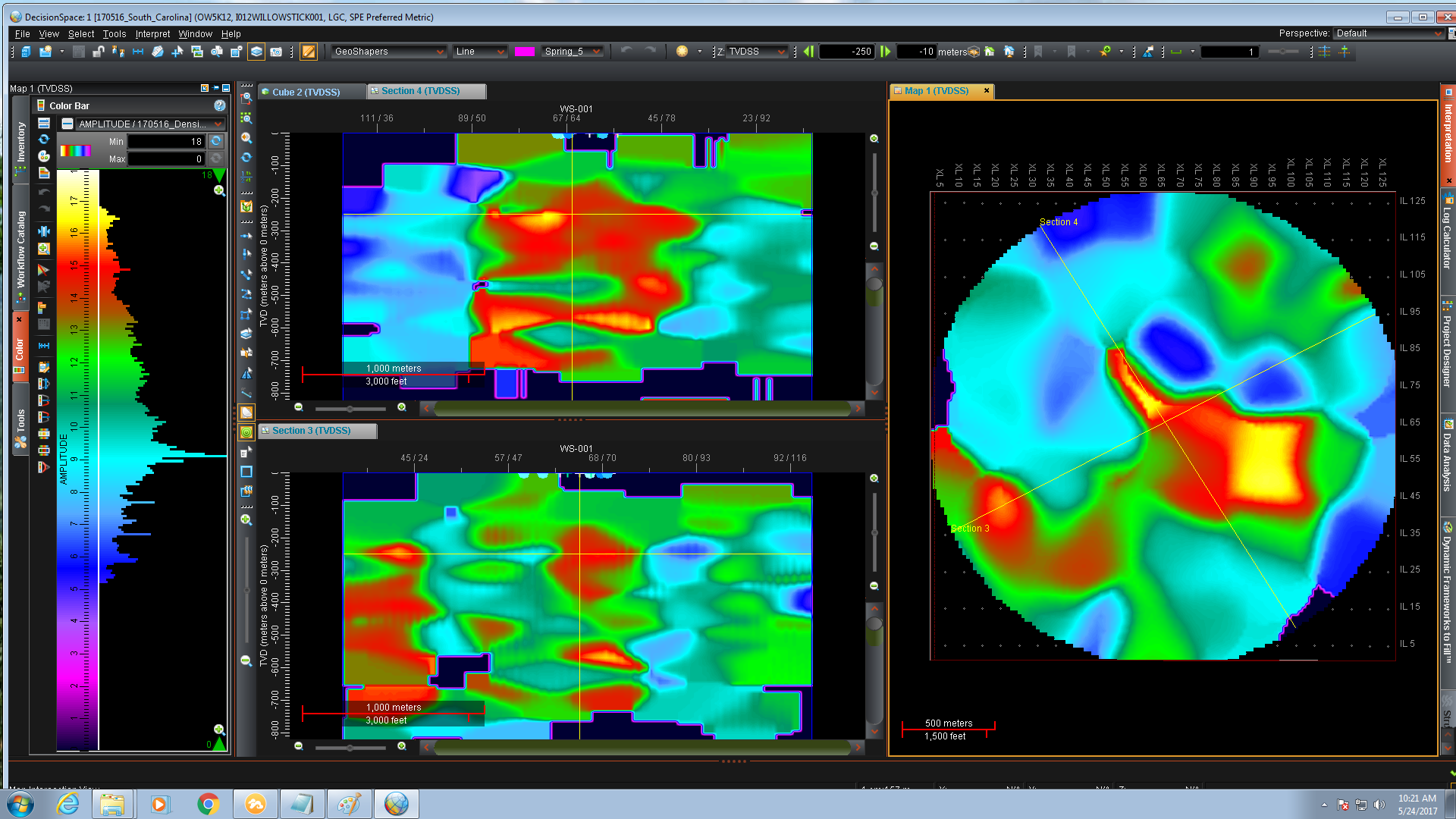Click the magenta line color swatch
Image resolution: width=1456 pixels, height=819 pixels.
[x=525, y=52]
